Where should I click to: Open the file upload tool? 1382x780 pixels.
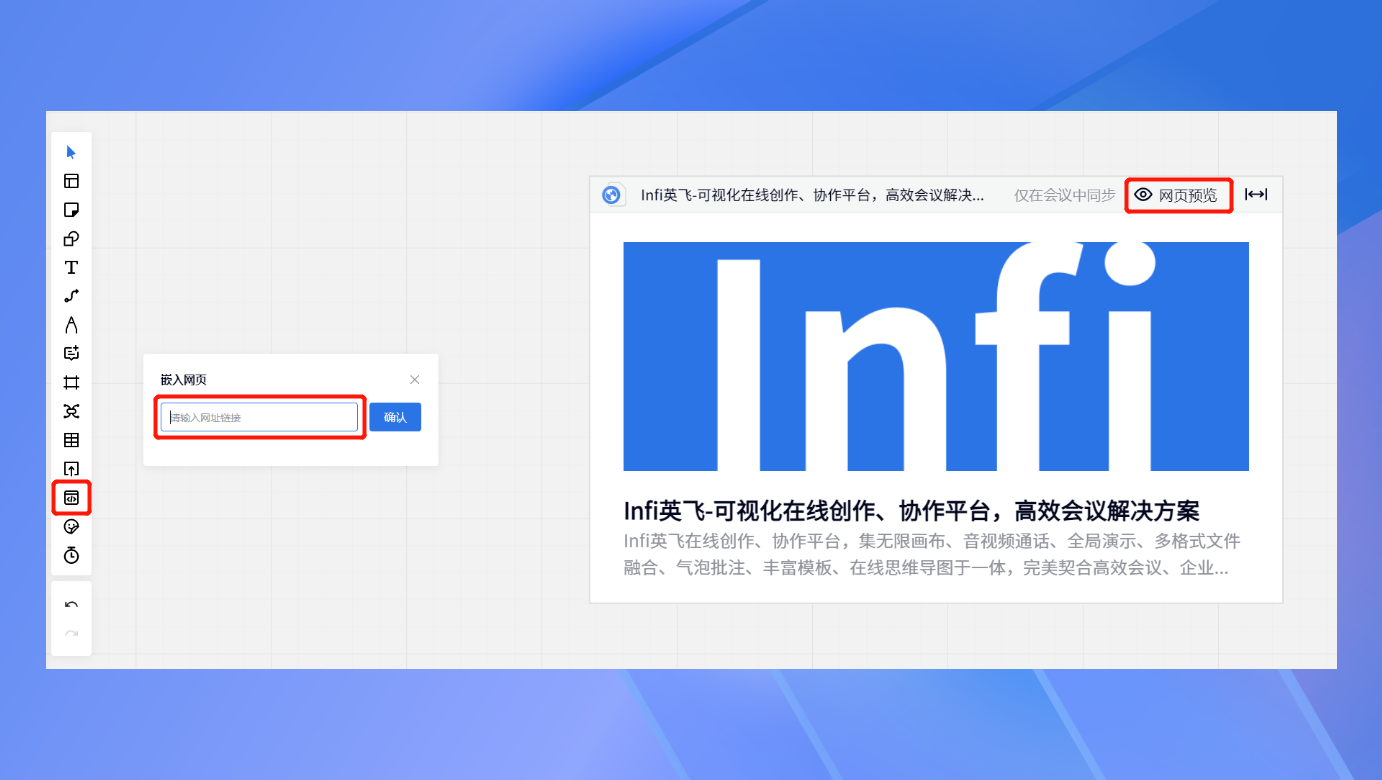[71, 469]
